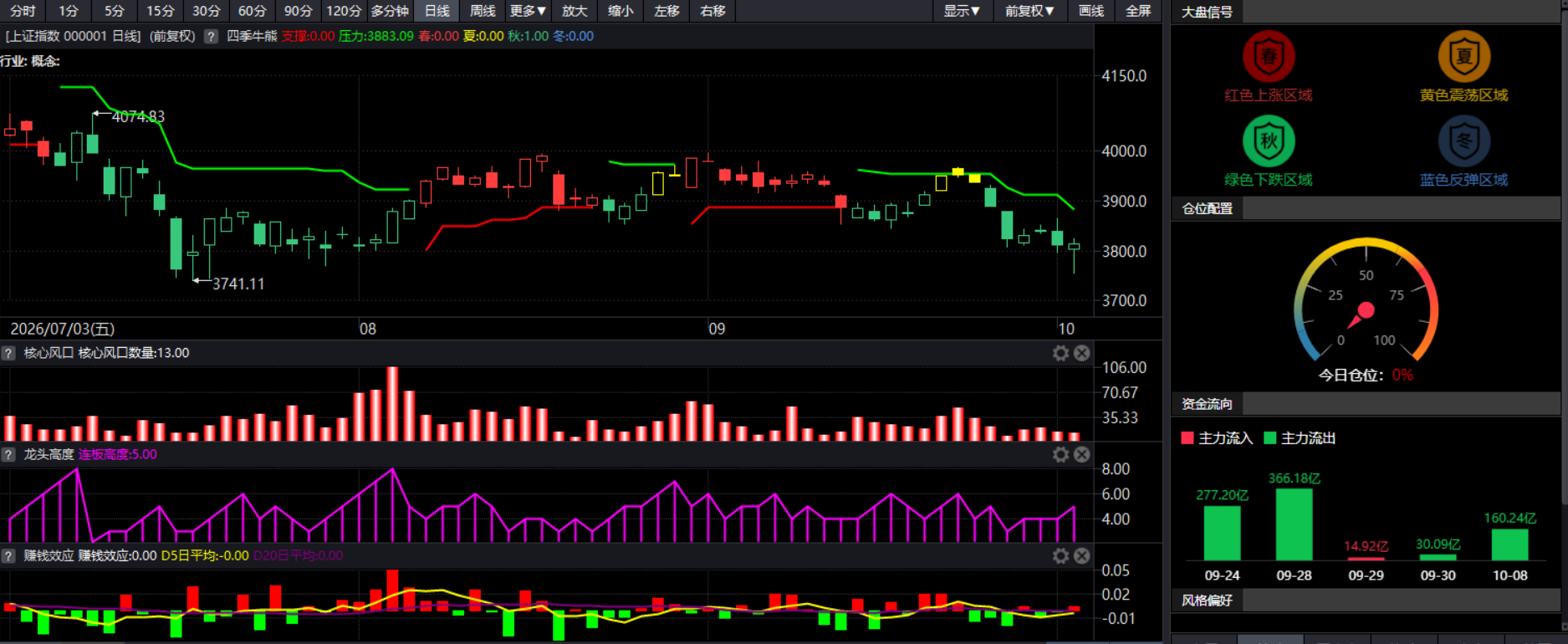Click the 画线 drawing button
This screenshot has width=1568, height=644.
pyautogui.click(x=1091, y=11)
